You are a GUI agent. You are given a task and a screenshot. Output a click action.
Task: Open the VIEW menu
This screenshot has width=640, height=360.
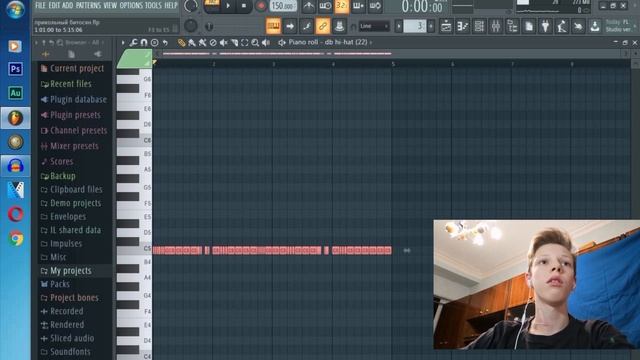tap(110, 5)
